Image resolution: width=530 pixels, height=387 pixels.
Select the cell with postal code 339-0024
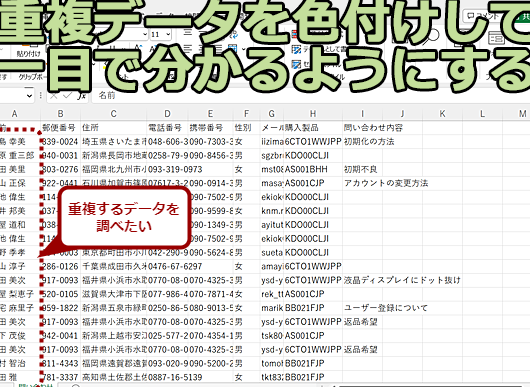tap(61, 142)
